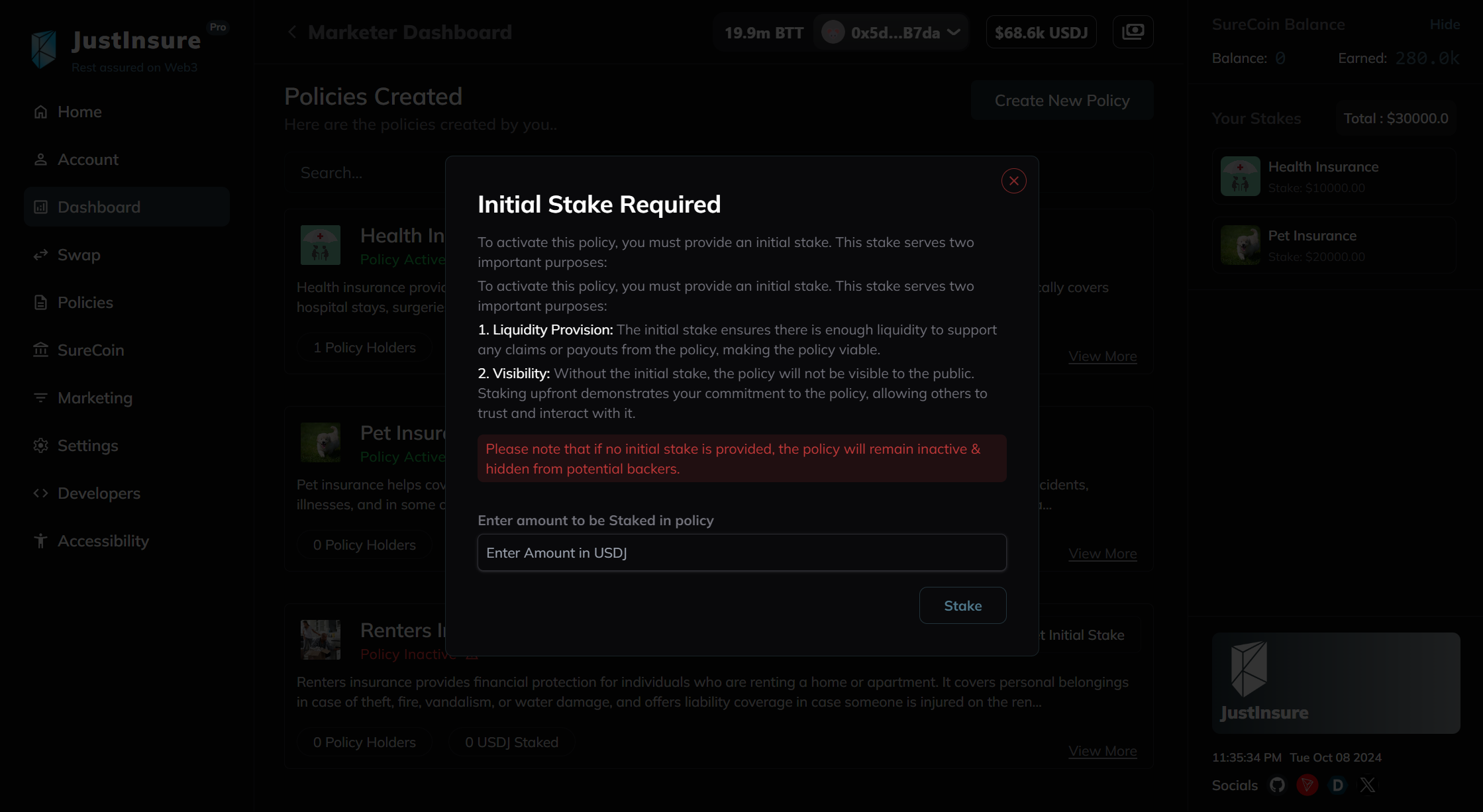Click the JustInsure logo in sidebar
The height and width of the screenshot is (812, 1483).
44,48
